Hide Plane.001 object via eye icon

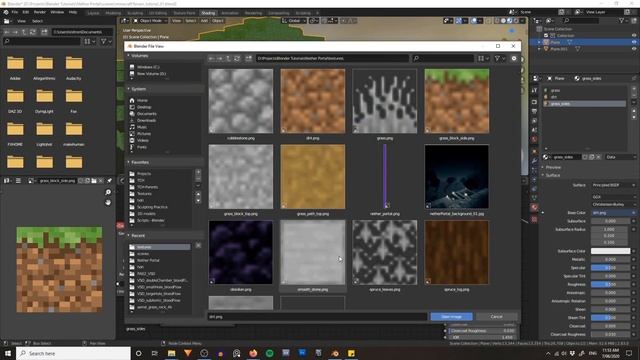click(x=634, y=49)
